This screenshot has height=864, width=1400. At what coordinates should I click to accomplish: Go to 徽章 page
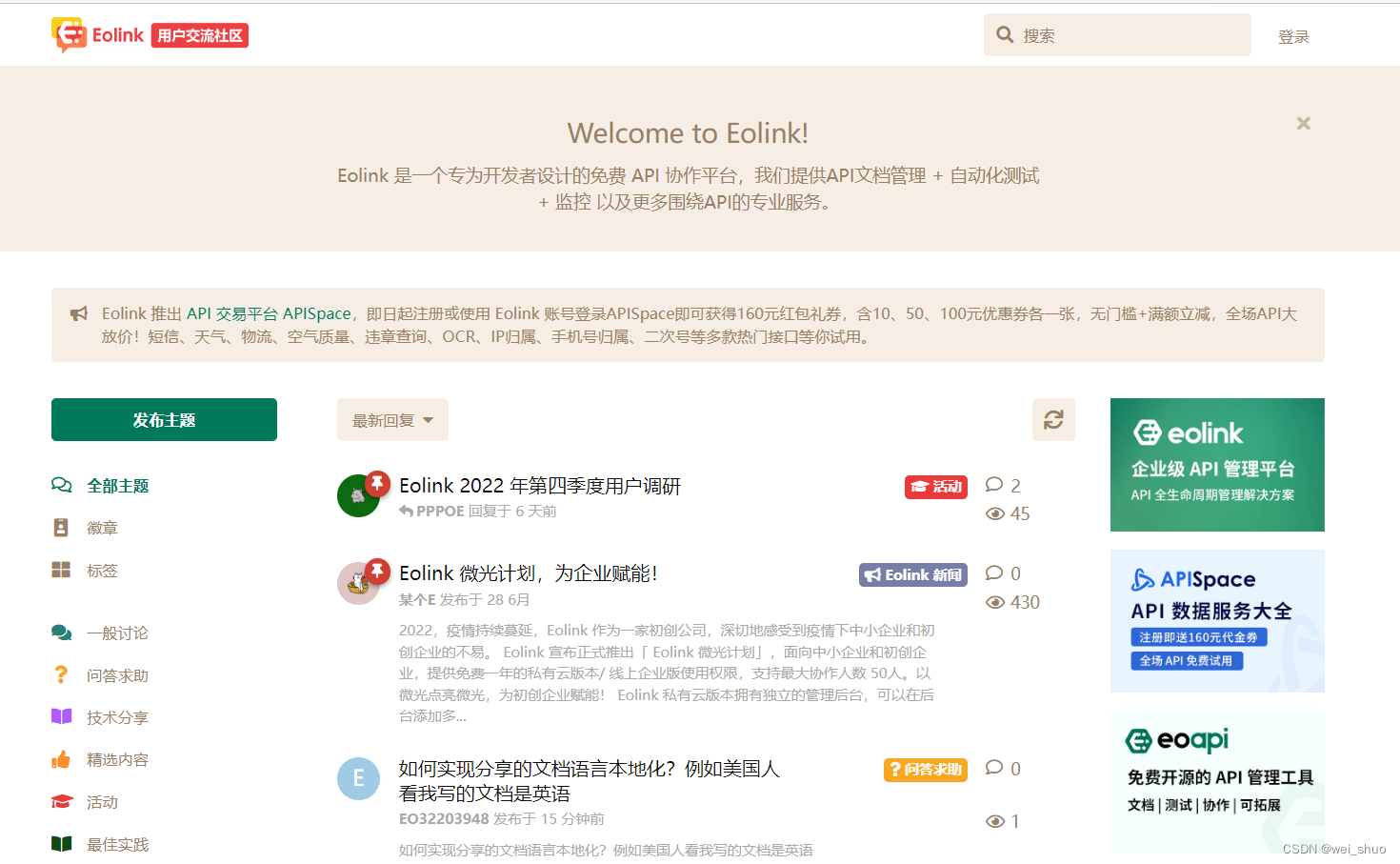click(x=103, y=528)
